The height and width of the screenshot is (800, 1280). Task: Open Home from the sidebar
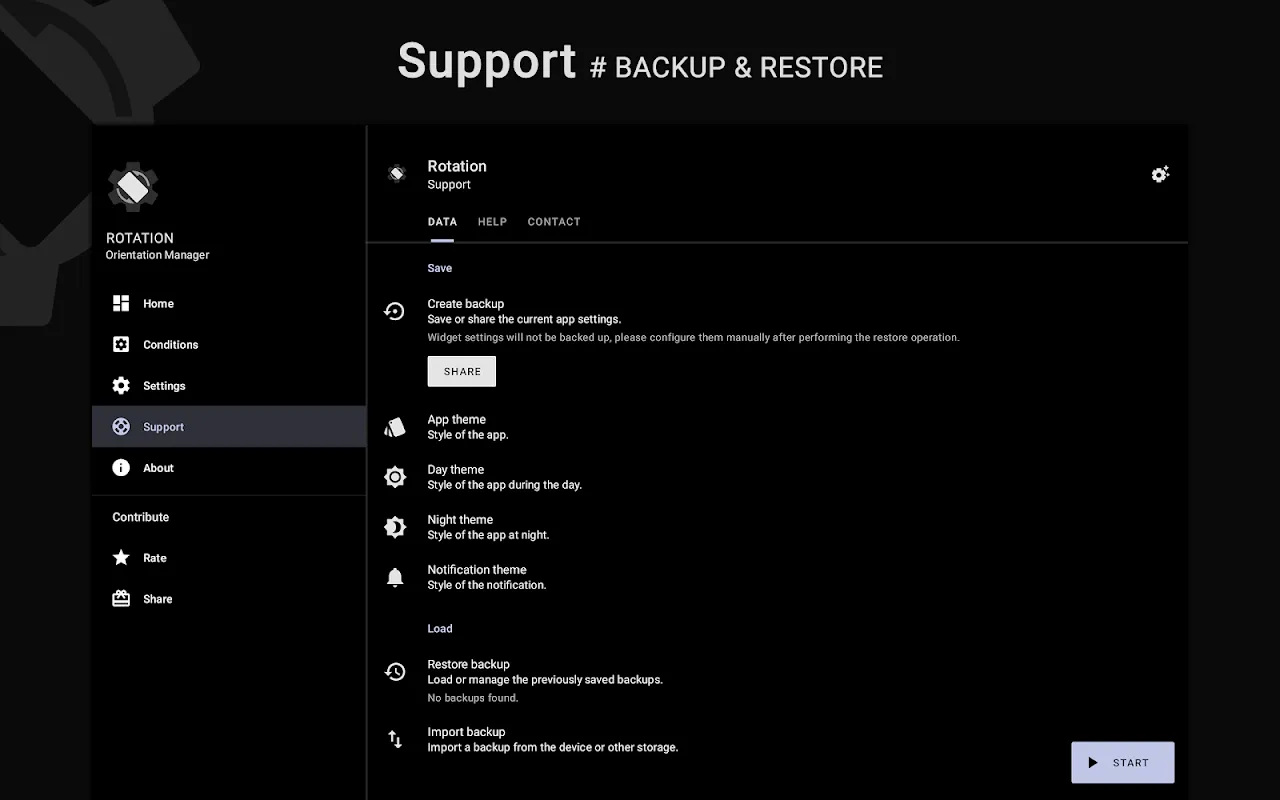(229, 303)
